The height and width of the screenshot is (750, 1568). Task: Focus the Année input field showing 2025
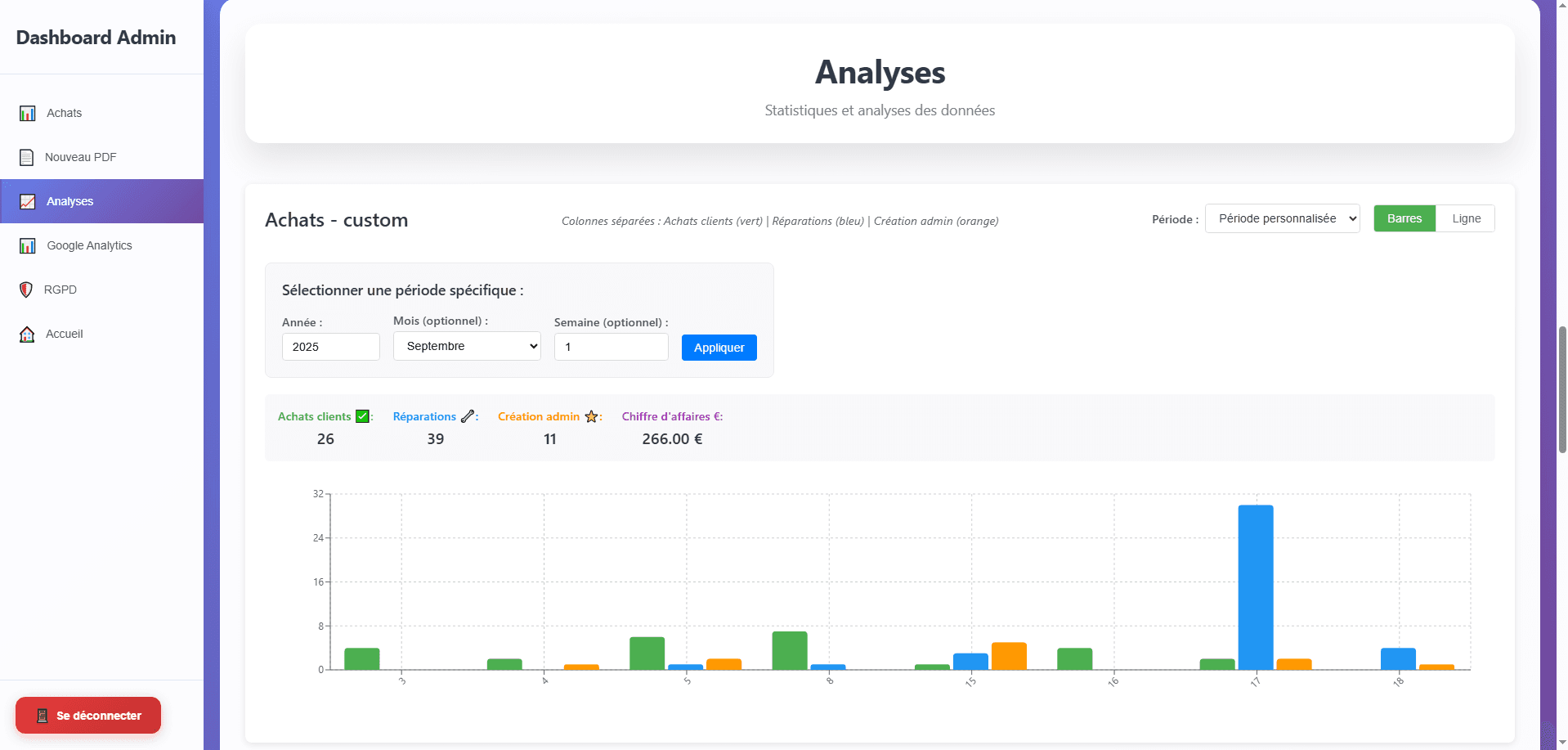click(x=331, y=347)
